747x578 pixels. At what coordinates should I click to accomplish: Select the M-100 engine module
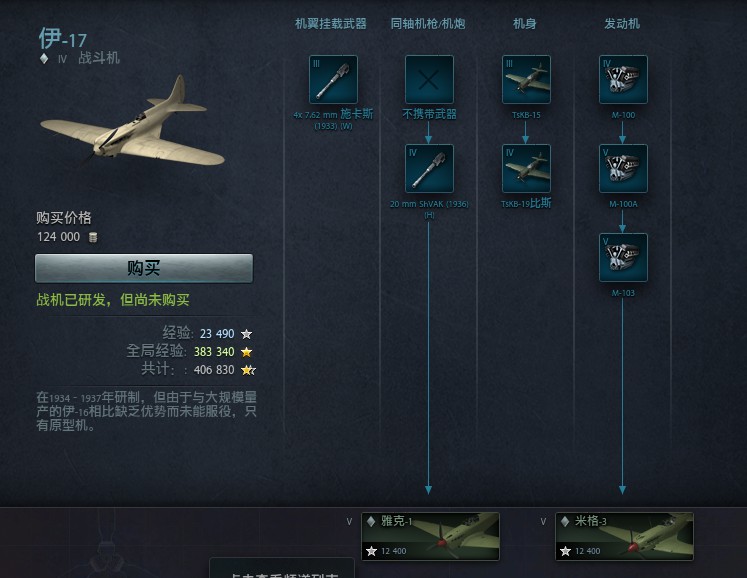623,79
